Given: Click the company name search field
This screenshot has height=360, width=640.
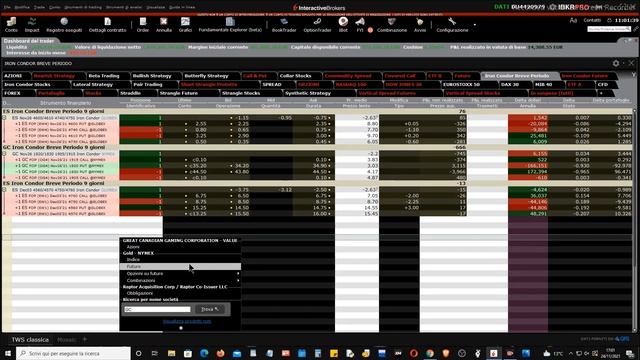Looking at the screenshot, I should tap(157, 309).
